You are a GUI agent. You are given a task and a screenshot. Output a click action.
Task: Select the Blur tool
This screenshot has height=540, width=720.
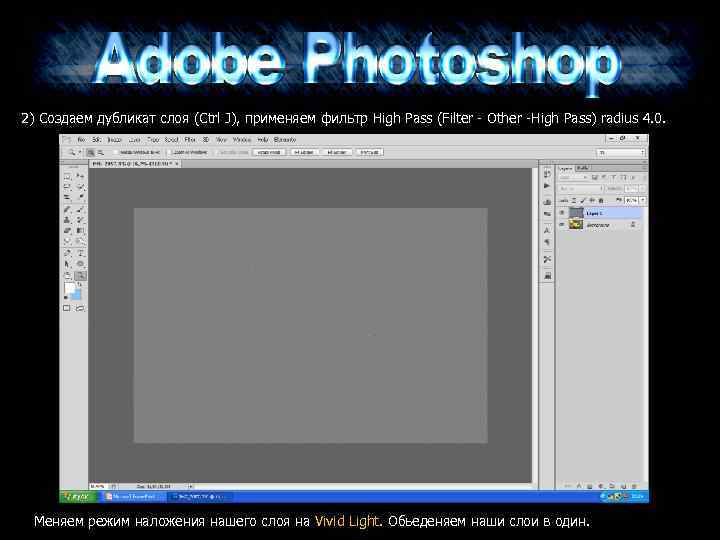pos(68,241)
